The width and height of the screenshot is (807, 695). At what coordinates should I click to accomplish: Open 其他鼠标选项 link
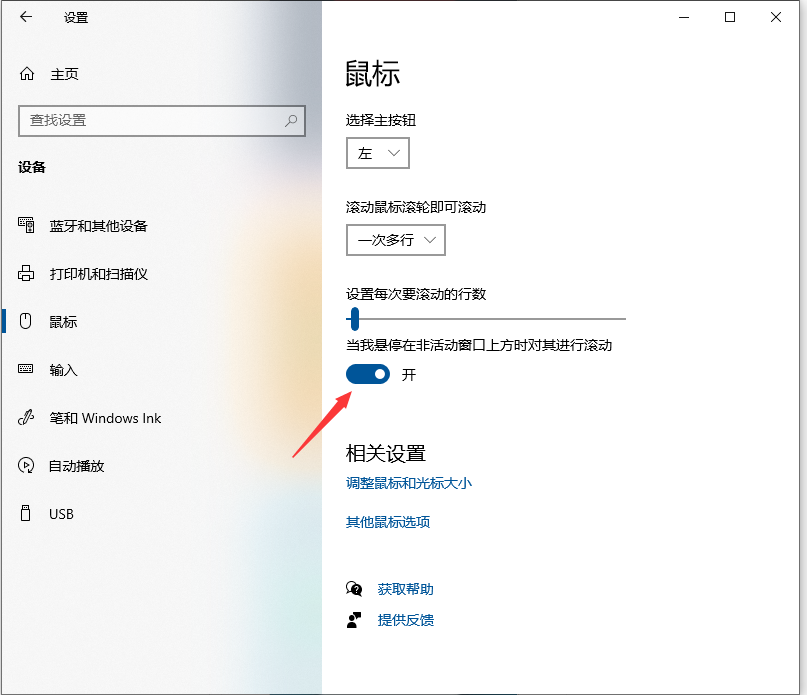pyautogui.click(x=388, y=522)
